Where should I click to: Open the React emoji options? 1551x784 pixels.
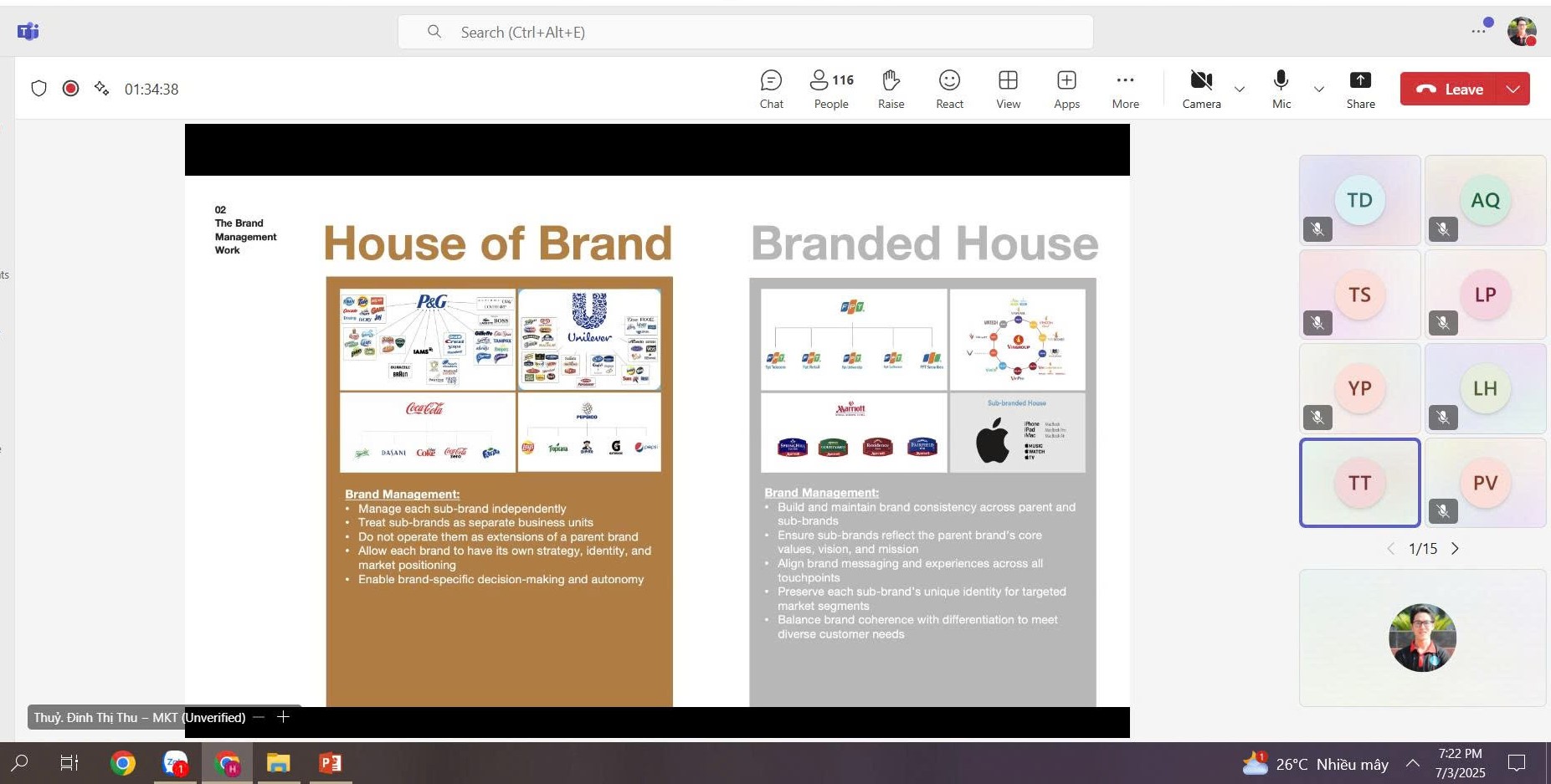click(x=949, y=90)
